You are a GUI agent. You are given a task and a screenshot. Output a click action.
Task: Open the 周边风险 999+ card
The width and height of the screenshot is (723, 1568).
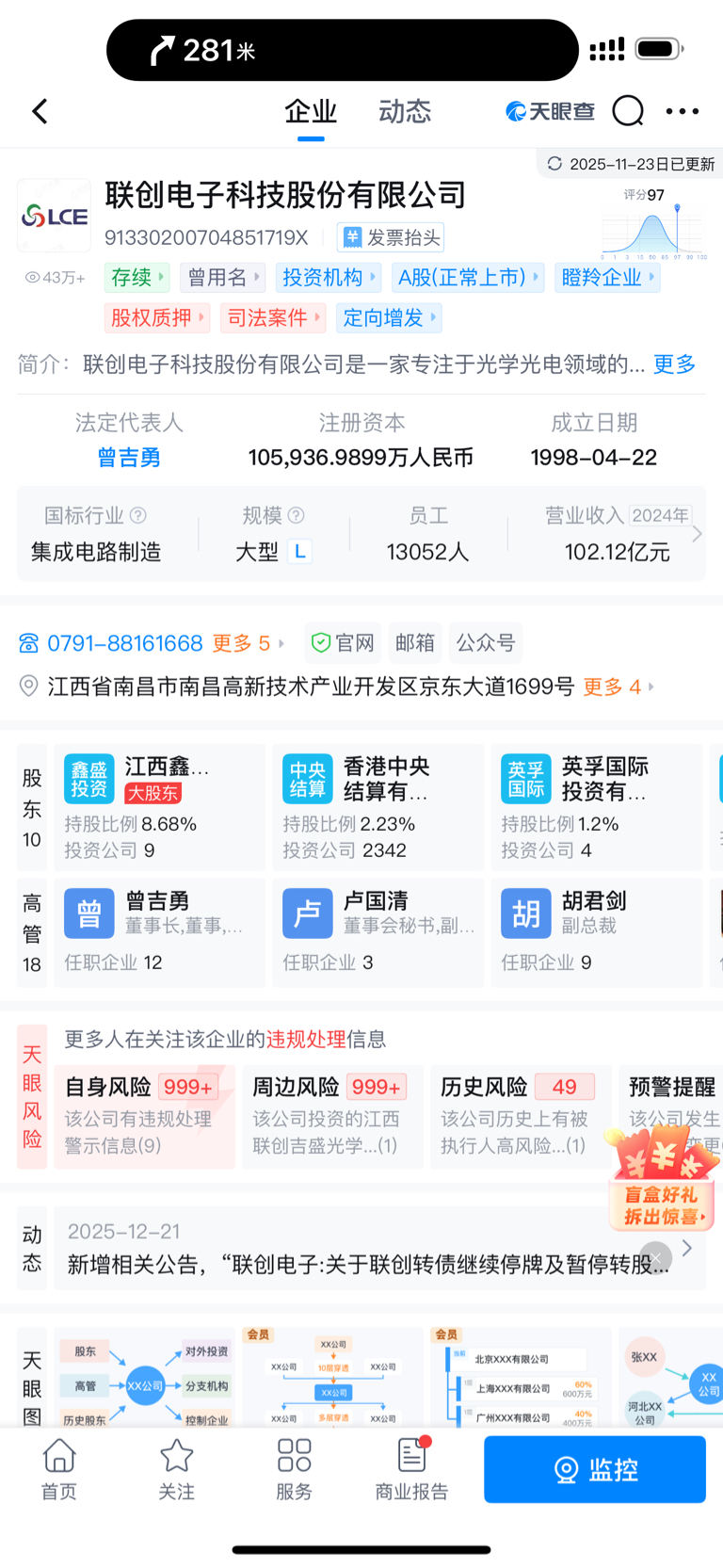coord(333,1117)
